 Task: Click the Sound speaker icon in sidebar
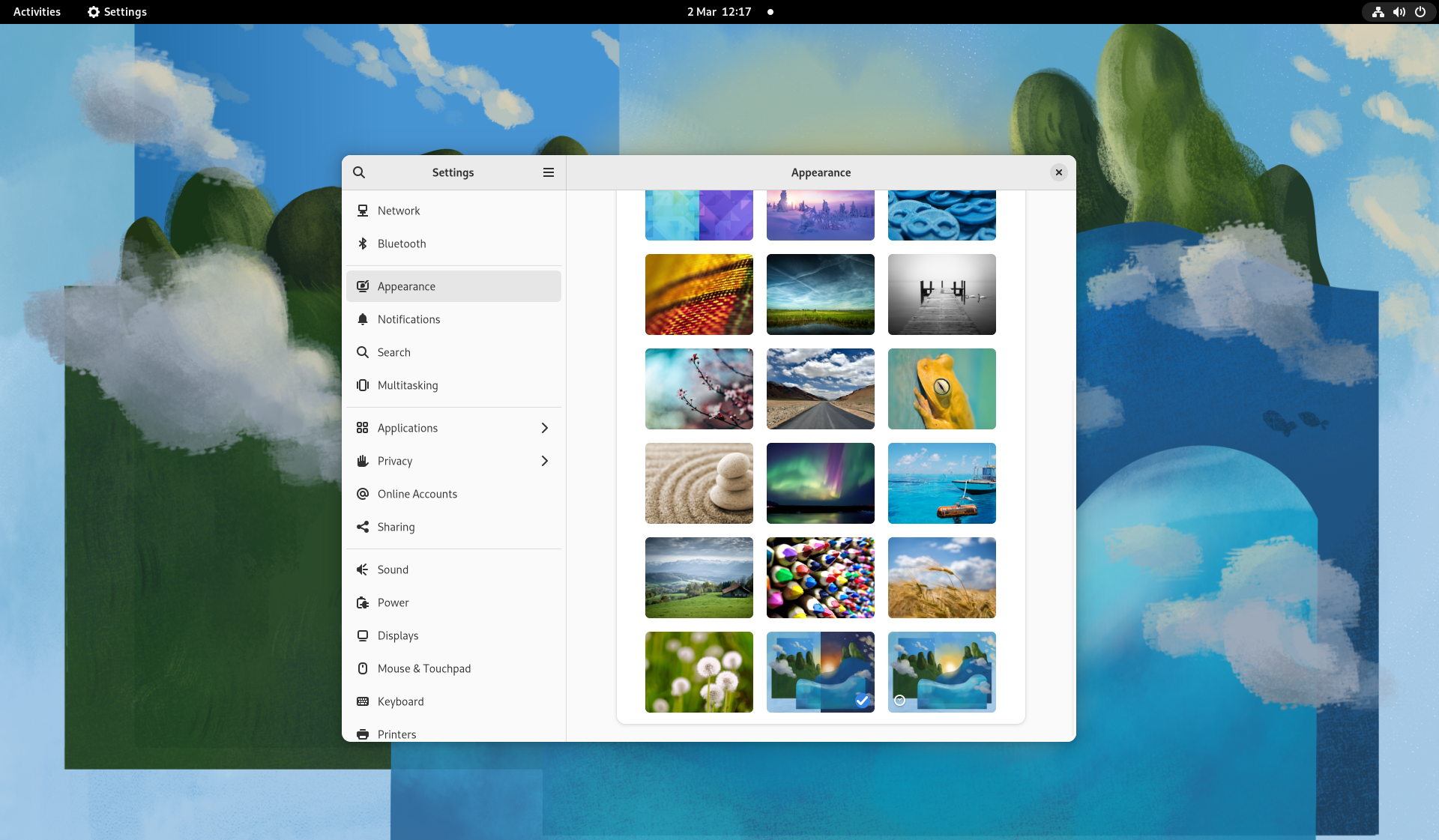click(363, 569)
